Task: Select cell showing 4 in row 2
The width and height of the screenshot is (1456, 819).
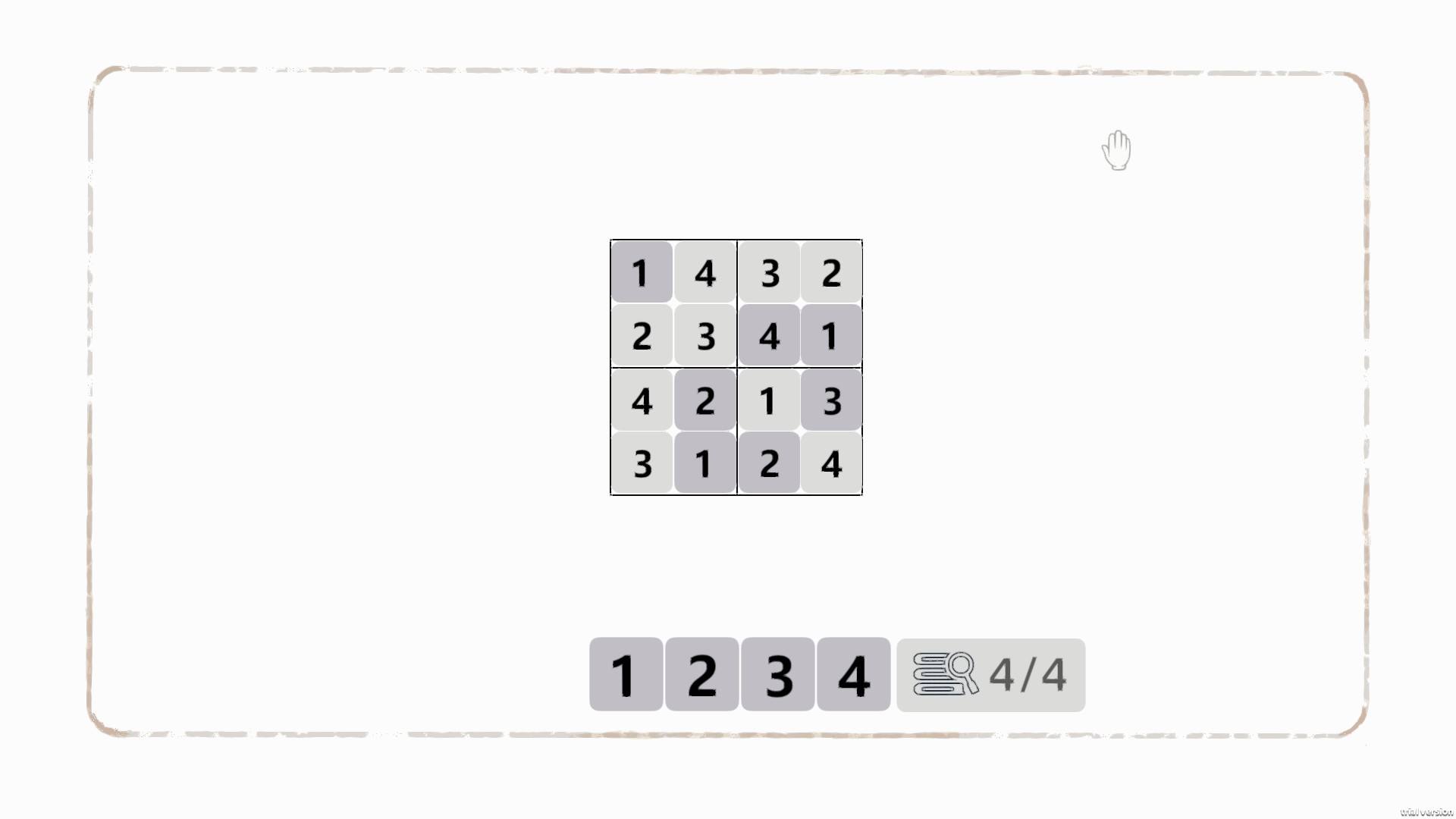Action: pyautogui.click(x=768, y=336)
